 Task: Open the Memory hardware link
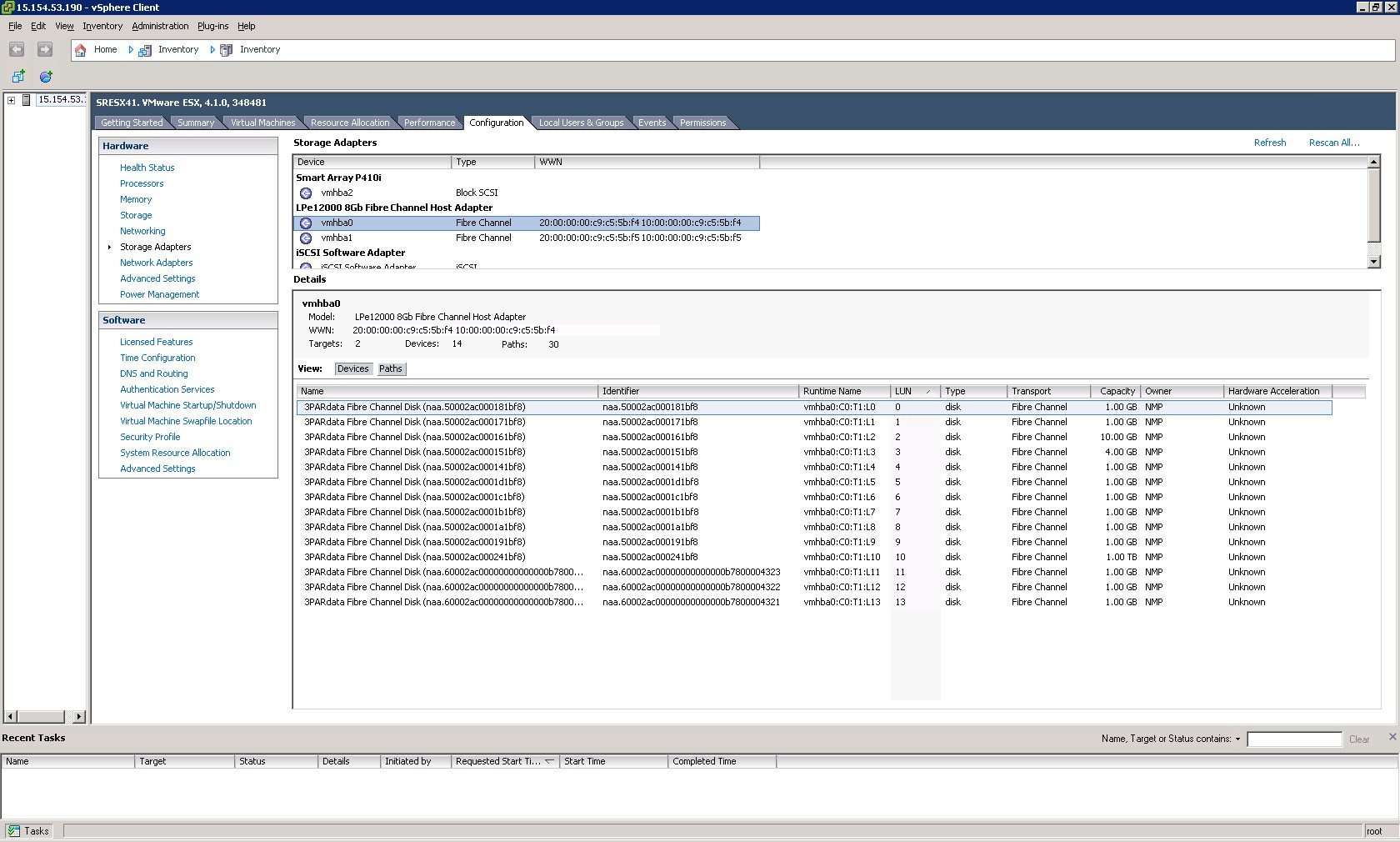[136, 199]
